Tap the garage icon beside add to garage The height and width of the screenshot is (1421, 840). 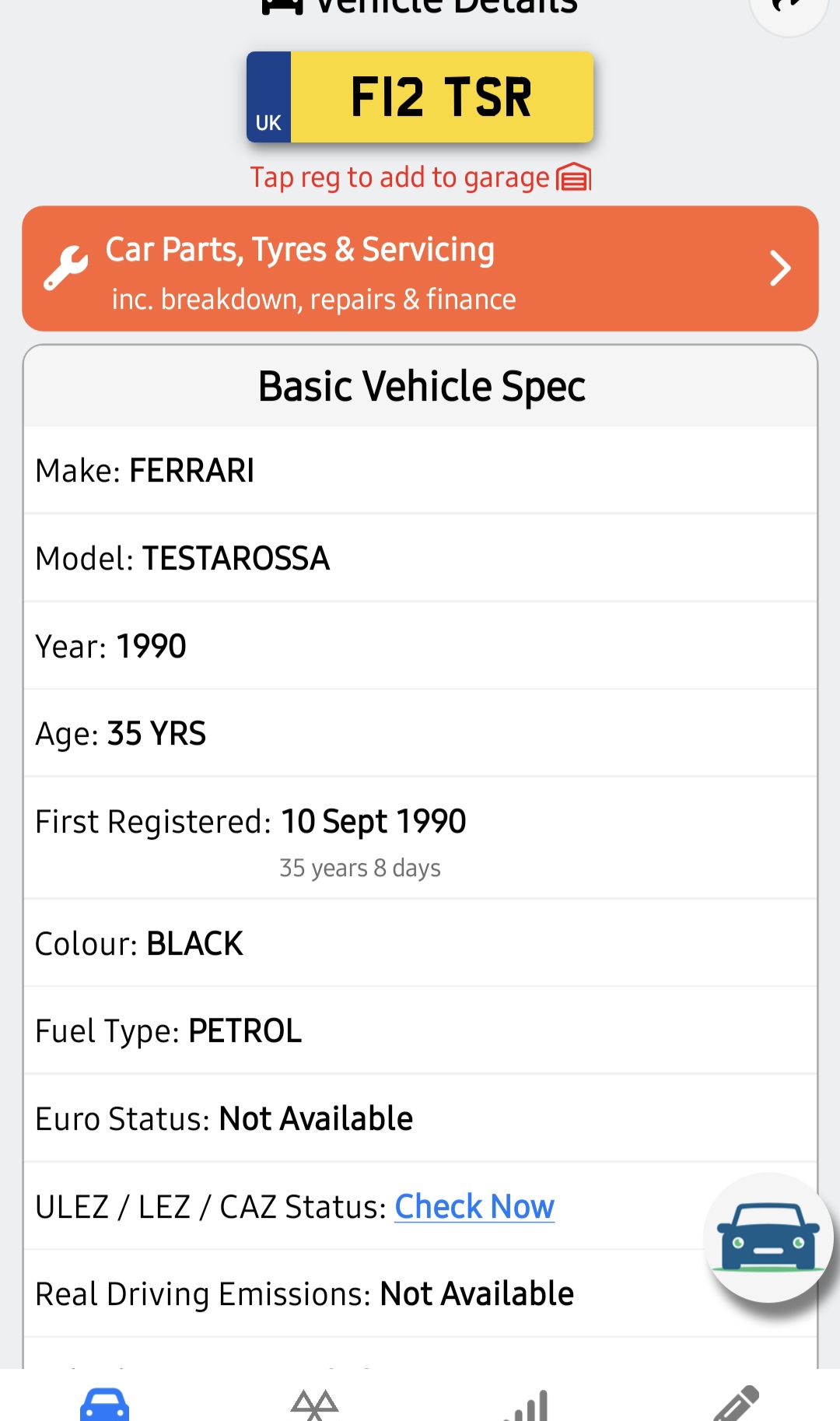pyautogui.click(x=574, y=177)
